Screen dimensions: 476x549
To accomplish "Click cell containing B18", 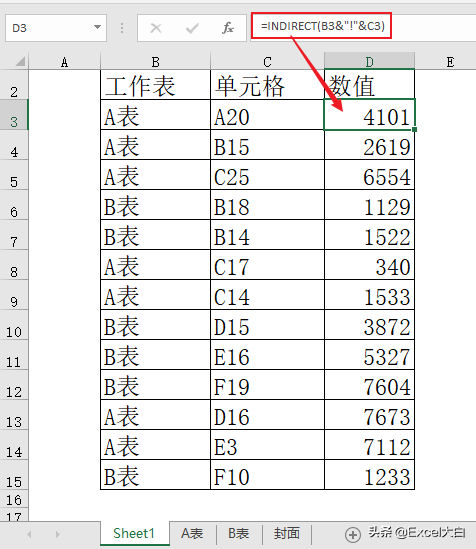I will coord(267,205).
